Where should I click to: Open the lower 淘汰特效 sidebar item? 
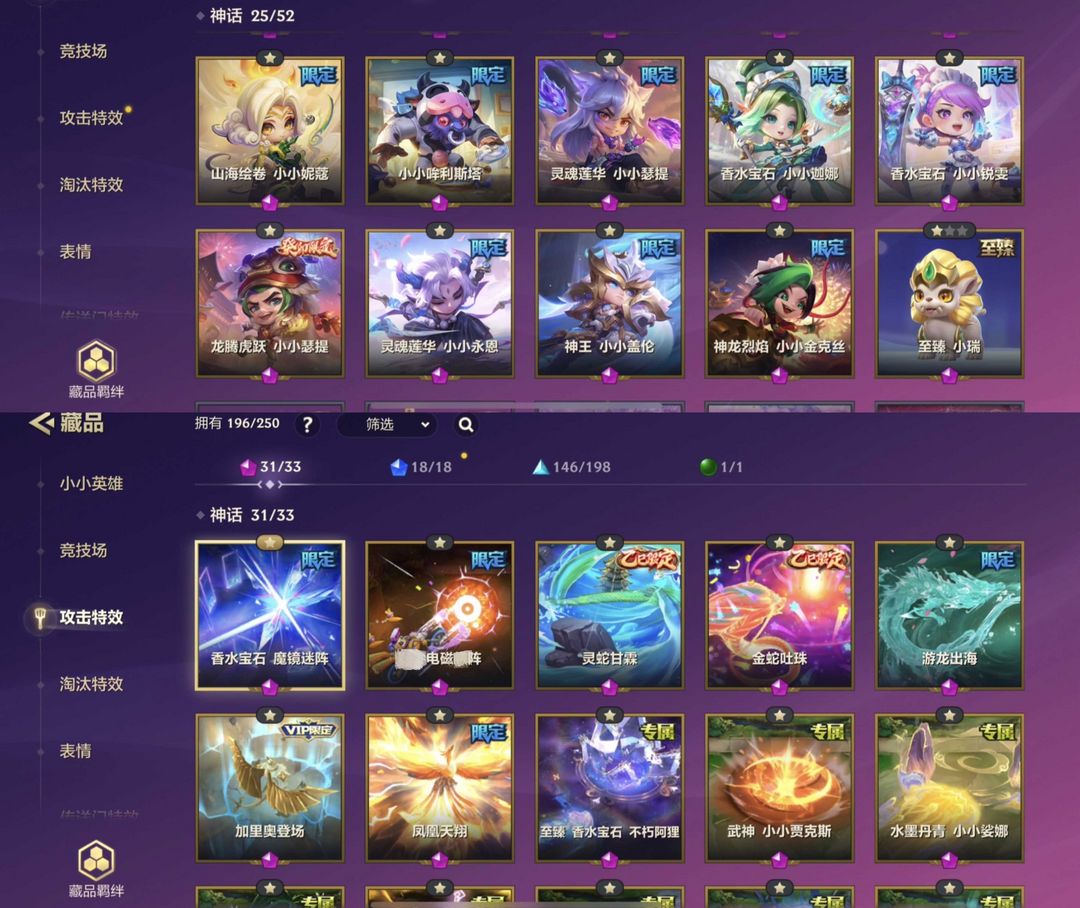point(91,684)
